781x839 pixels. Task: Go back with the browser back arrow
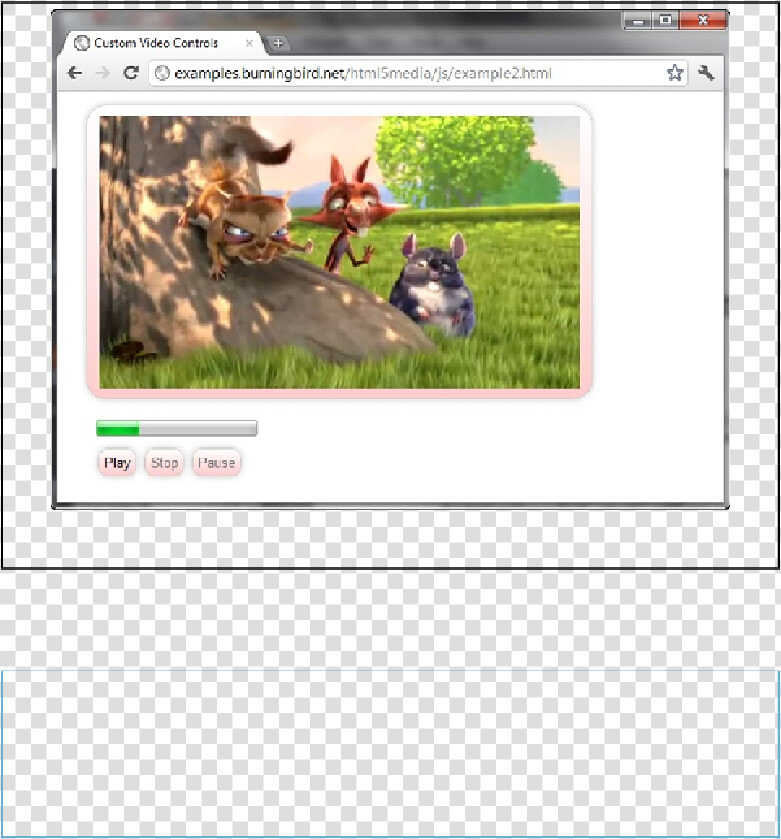tap(75, 73)
